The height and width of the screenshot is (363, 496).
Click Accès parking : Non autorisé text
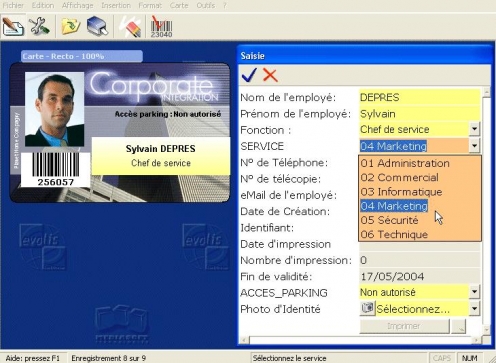168,114
